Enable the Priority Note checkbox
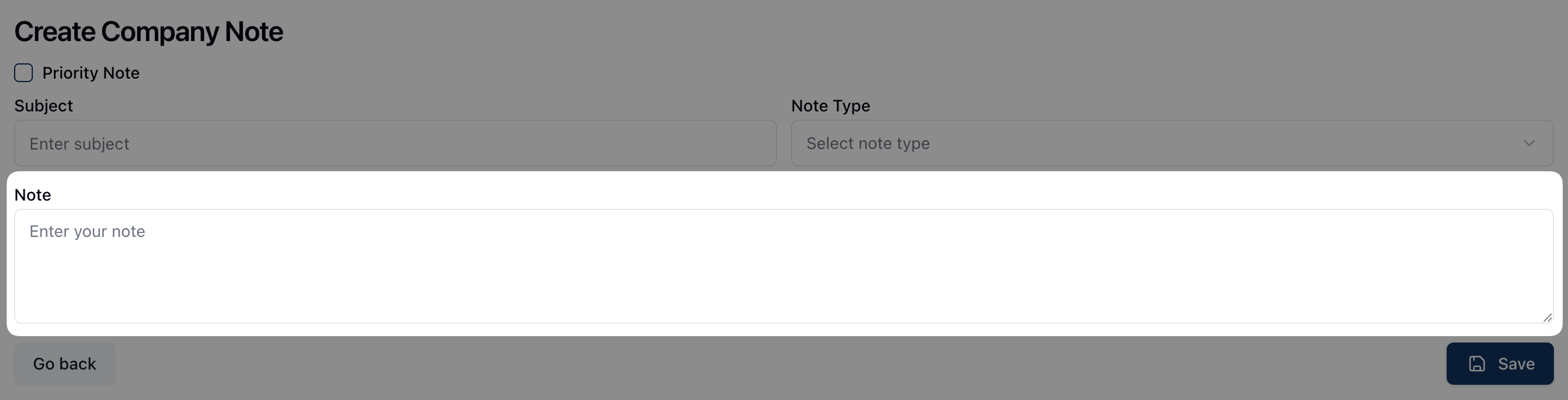The width and height of the screenshot is (1568, 400). [x=23, y=73]
